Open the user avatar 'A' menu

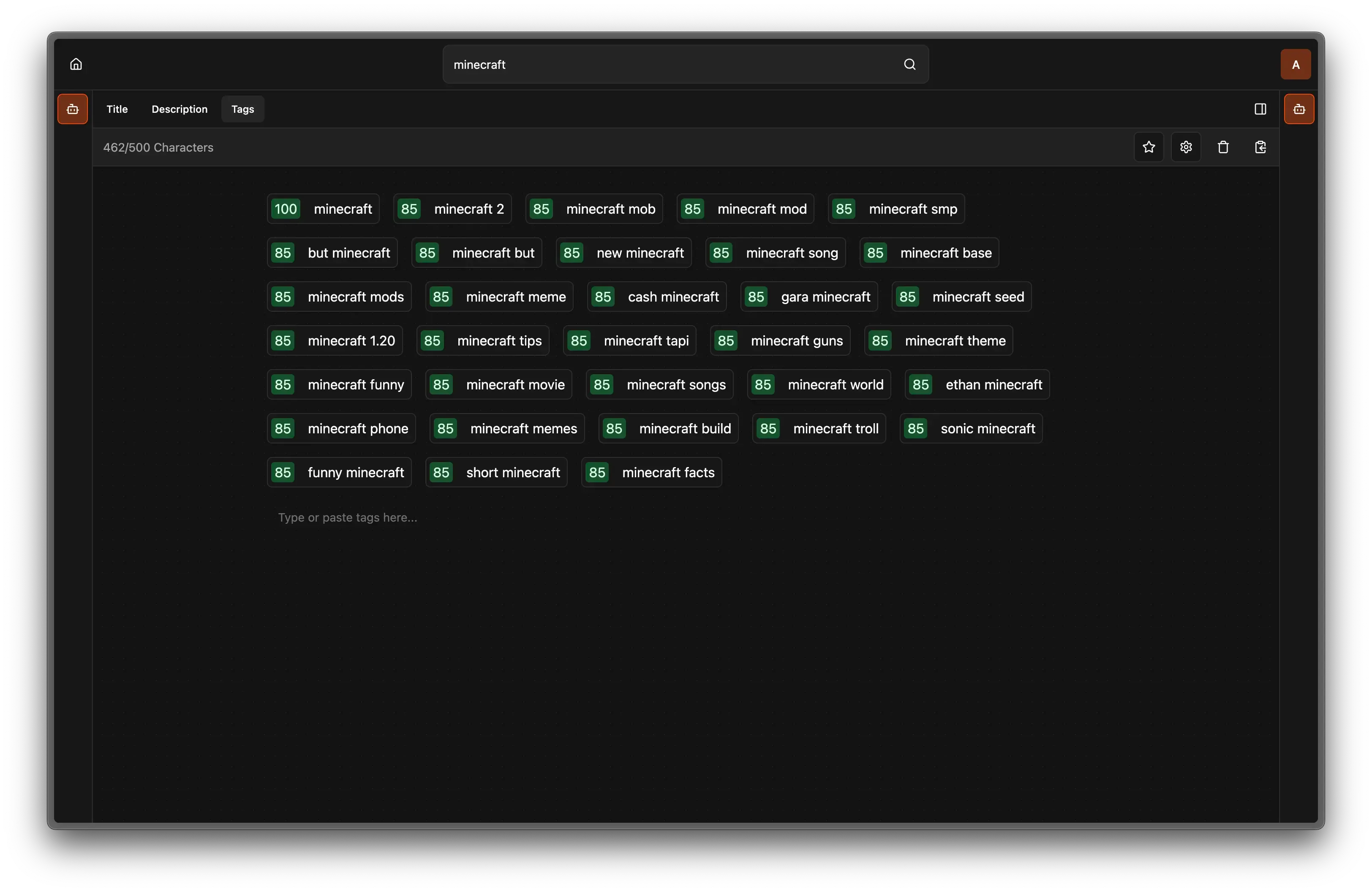[x=1295, y=64]
